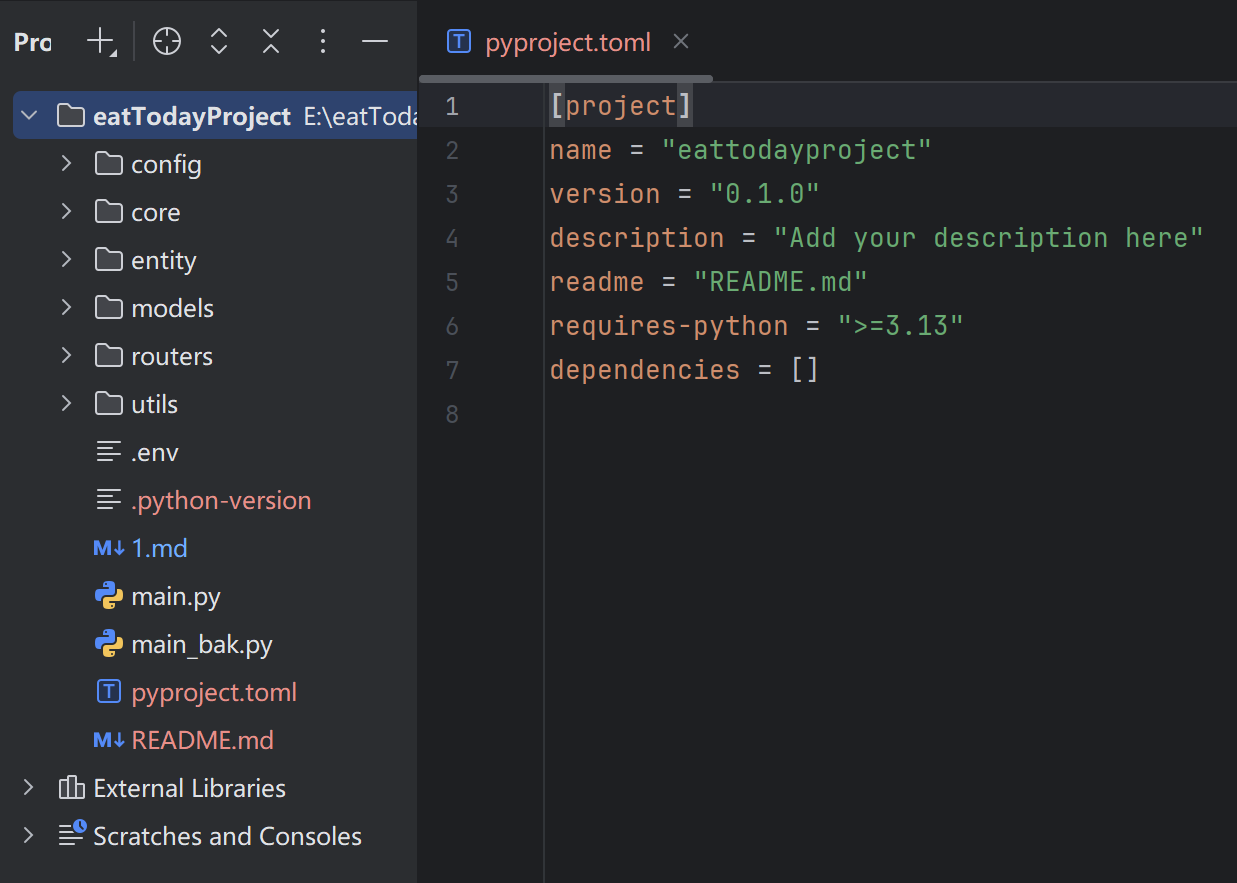Click the Collapse All icon in Project toolbar
The width and height of the screenshot is (1237, 883).
click(271, 42)
